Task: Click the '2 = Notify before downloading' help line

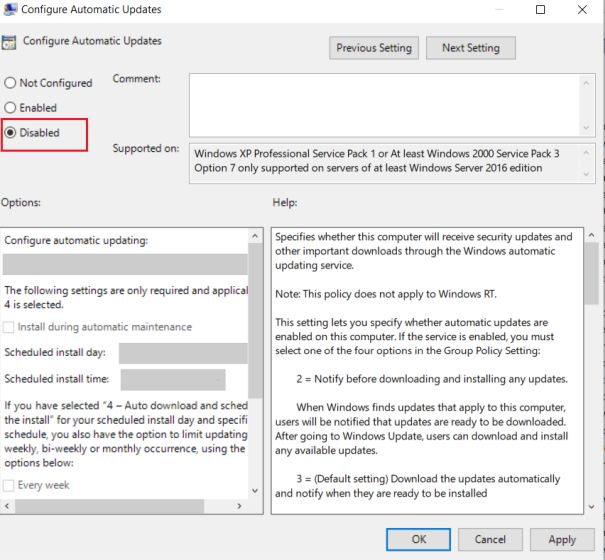Action: (432, 379)
